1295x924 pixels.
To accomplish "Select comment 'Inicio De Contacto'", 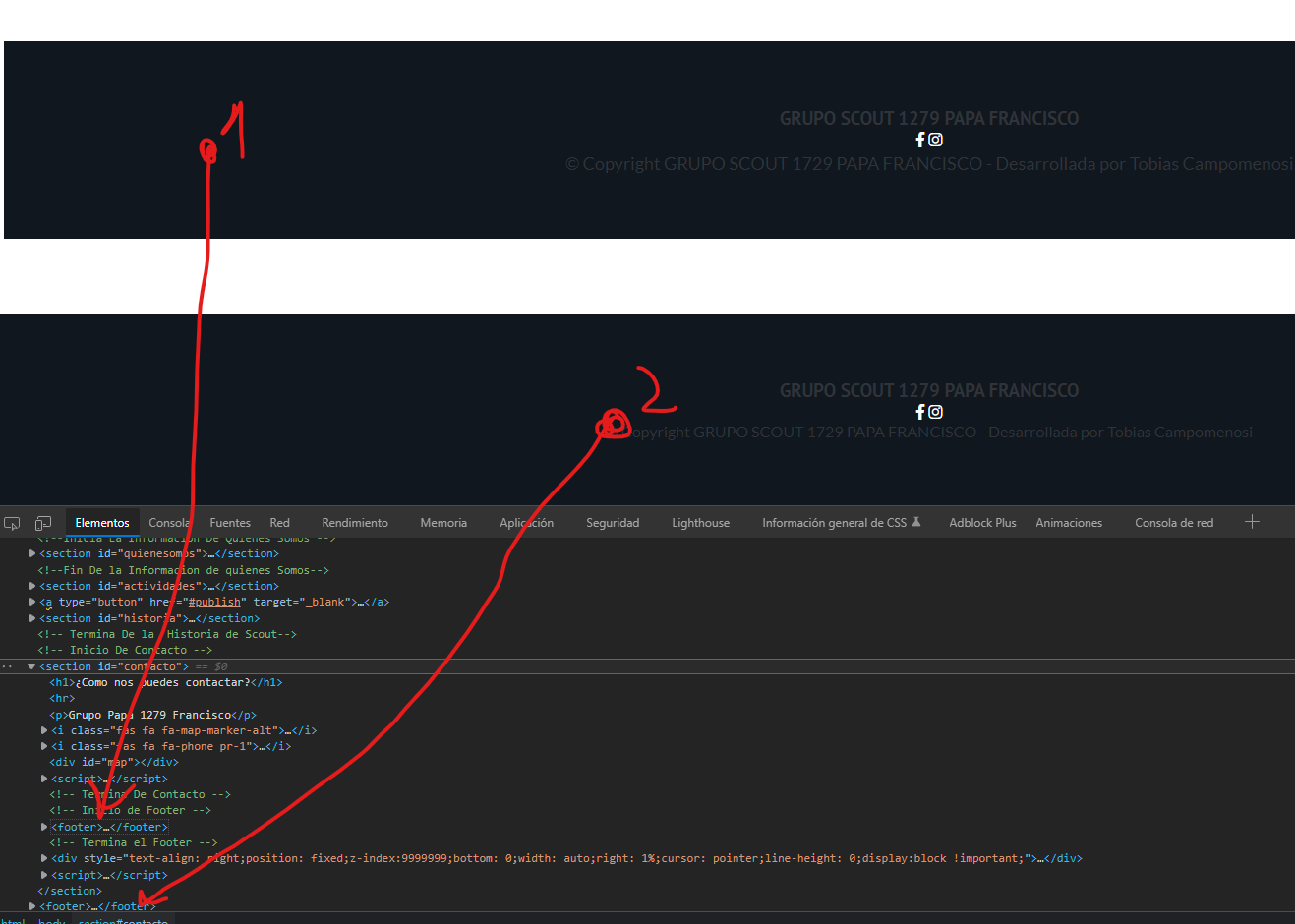I will [125, 650].
